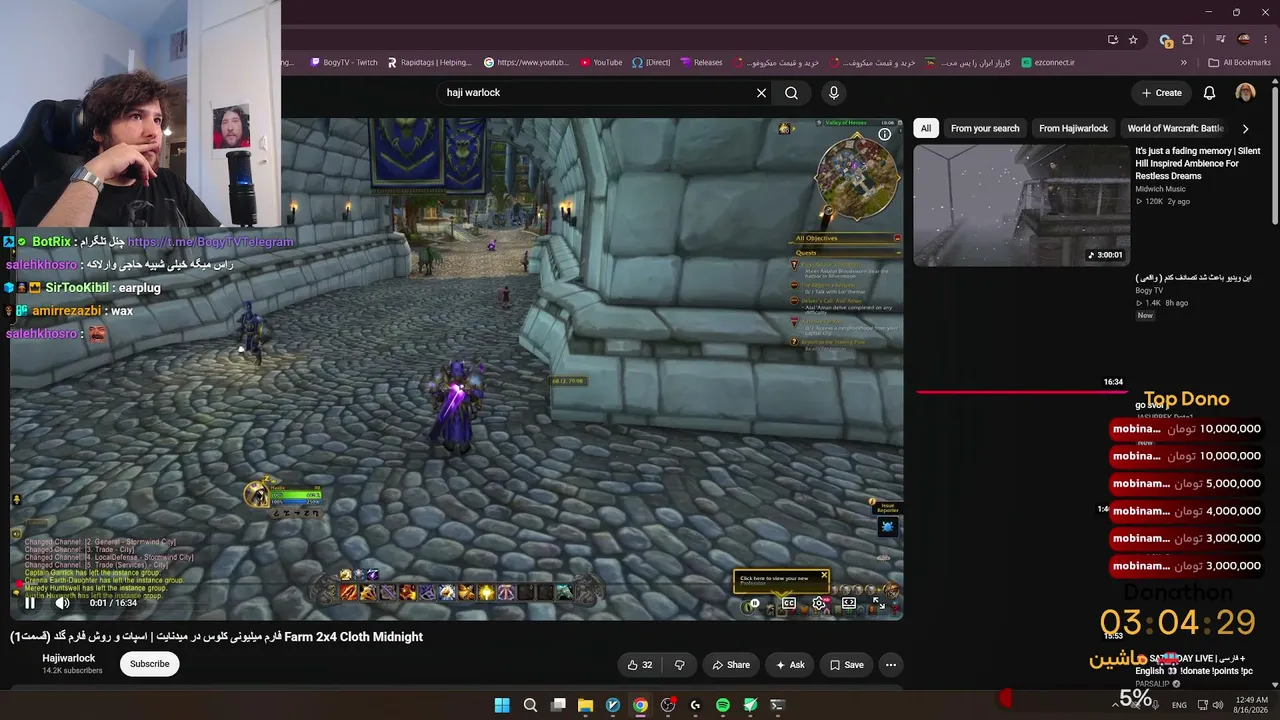This screenshot has width=1280, height=720.
Task: Select the 'All' filter chip
Action: click(926, 128)
